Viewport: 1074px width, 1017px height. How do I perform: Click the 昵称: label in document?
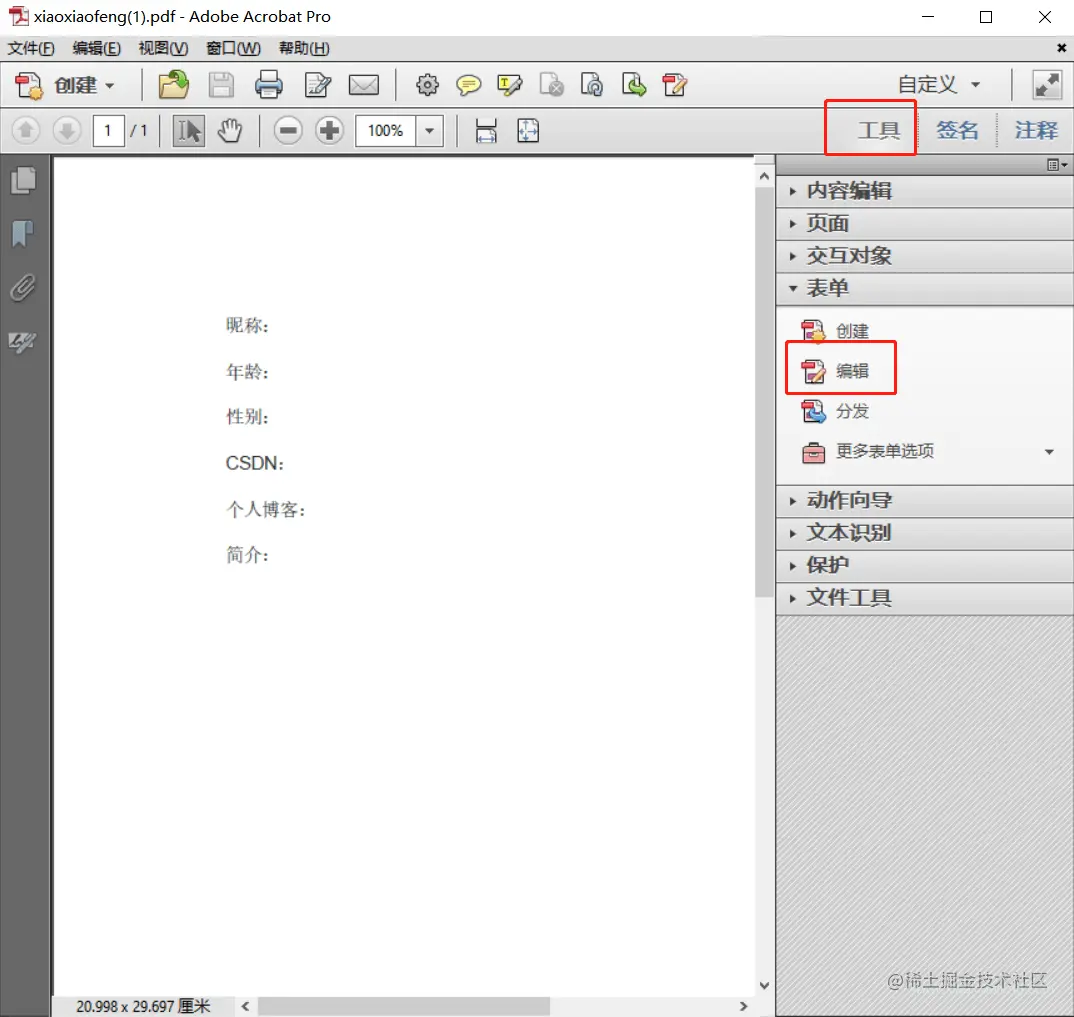pyautogui.click(x=247, y=325)
